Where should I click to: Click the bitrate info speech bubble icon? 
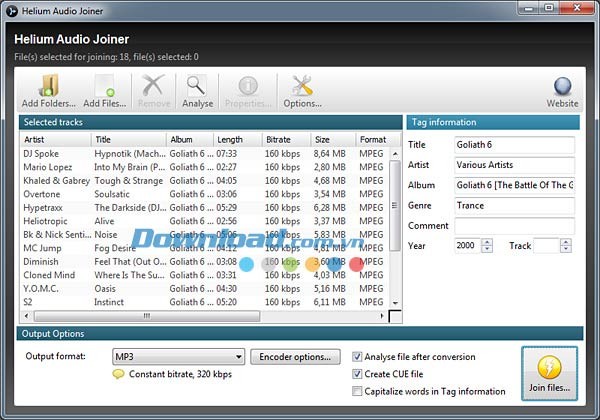[119, 374]
